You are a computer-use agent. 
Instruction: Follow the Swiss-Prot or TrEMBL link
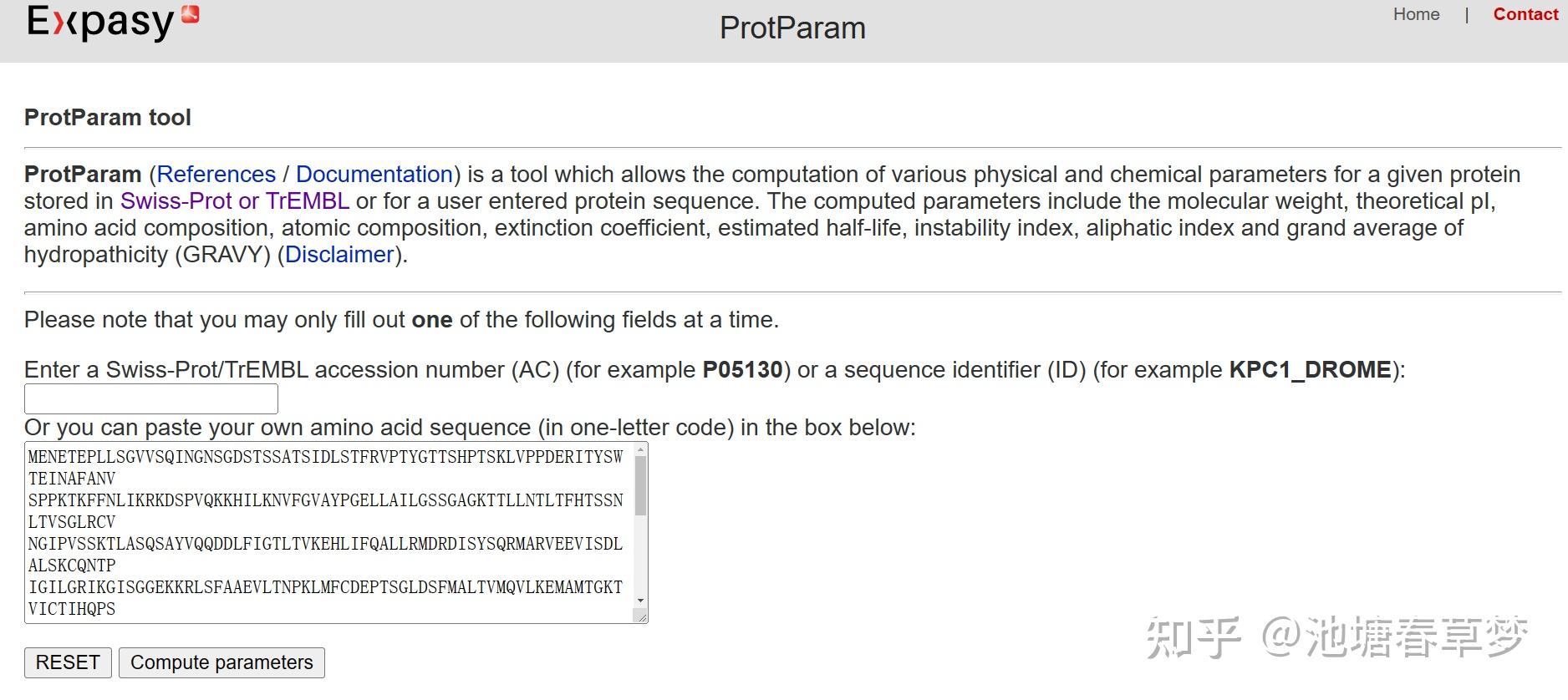click(235, 200)
